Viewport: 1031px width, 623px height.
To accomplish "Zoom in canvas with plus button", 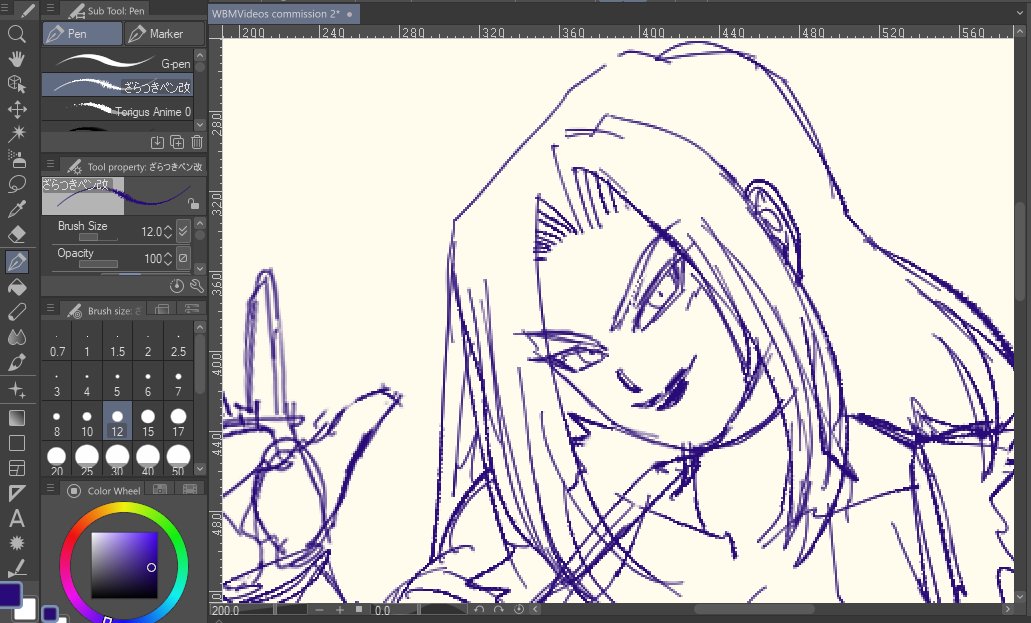I will [340, 610].
